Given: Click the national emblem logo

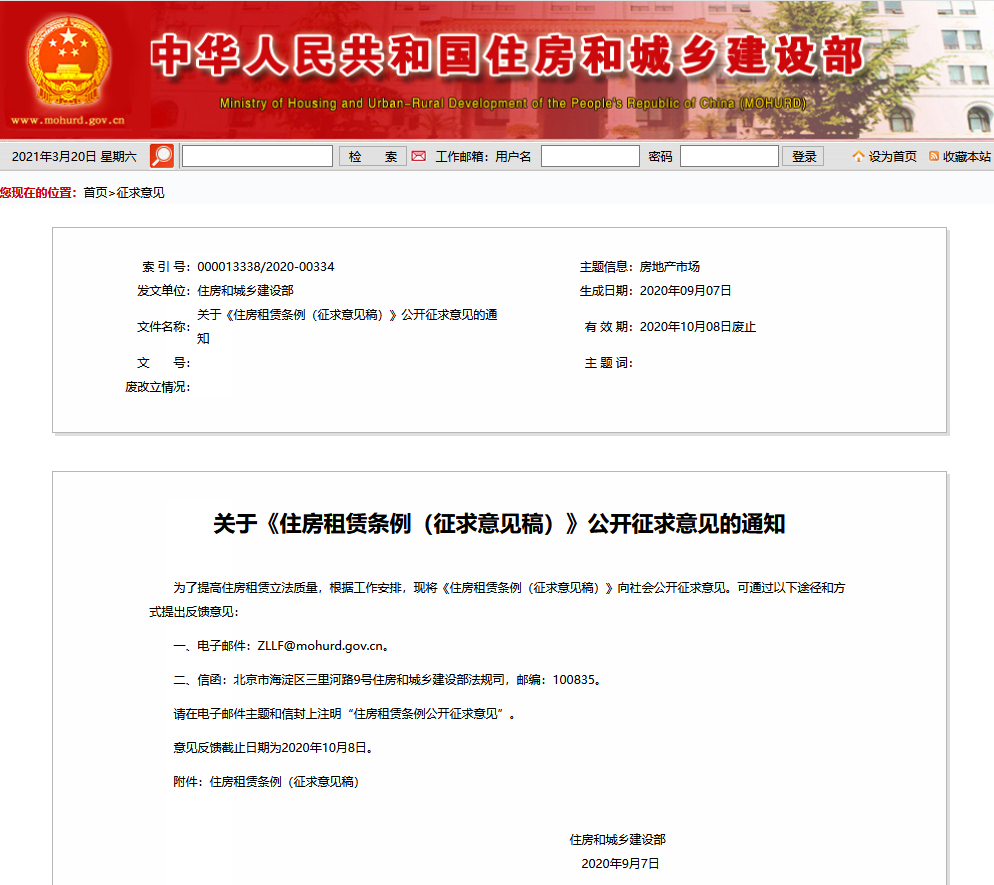Looking at the screenshot, I should click(68, 62).
